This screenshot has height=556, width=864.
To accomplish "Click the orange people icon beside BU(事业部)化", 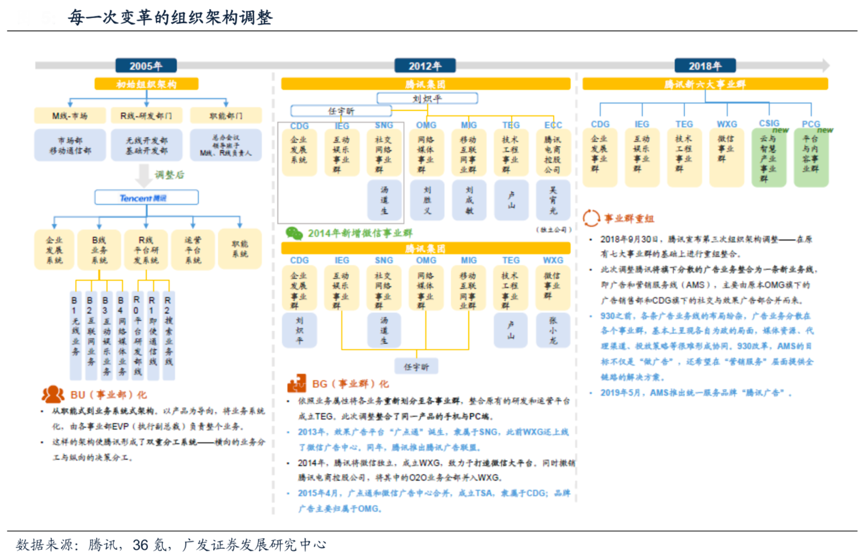I will 52,394.
